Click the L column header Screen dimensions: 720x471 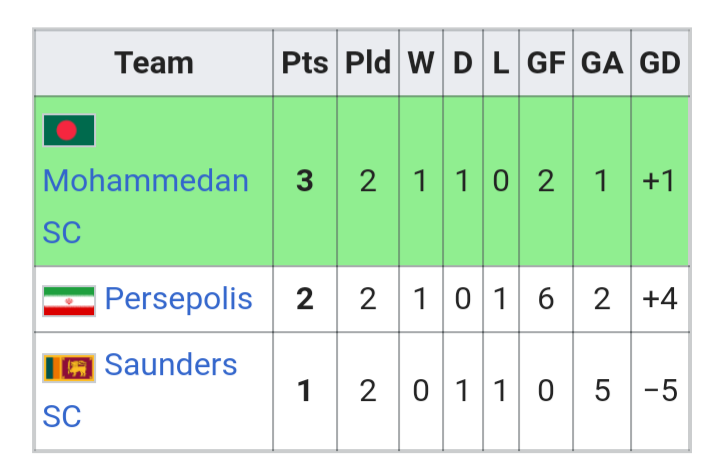tap(501, 63)
